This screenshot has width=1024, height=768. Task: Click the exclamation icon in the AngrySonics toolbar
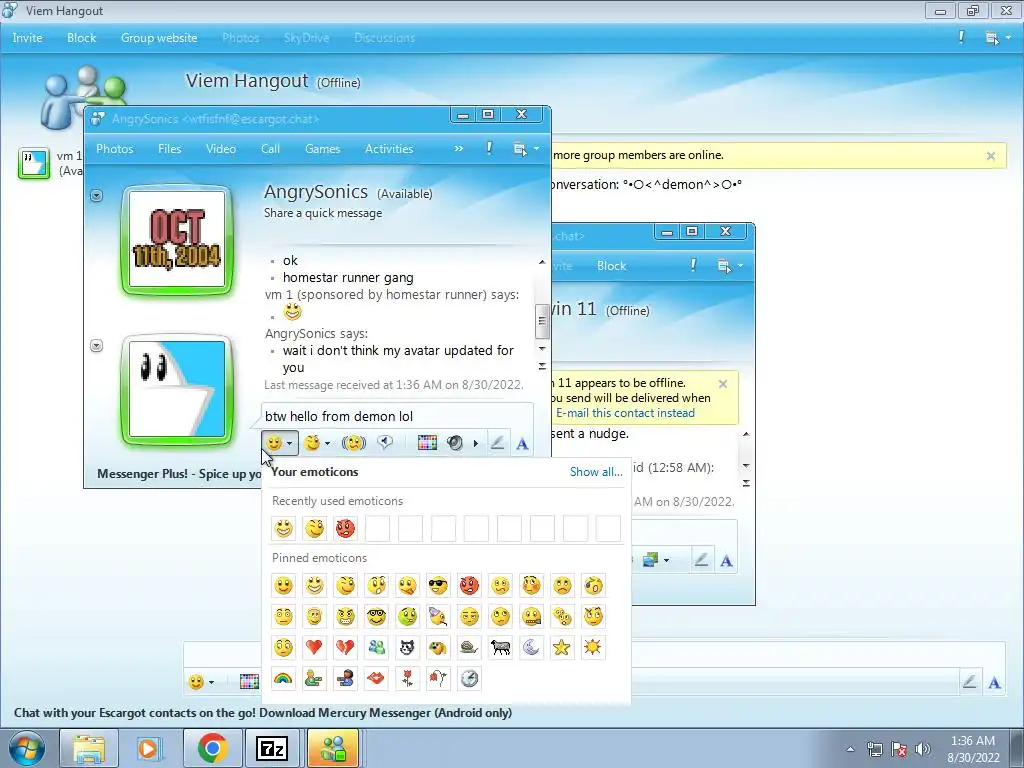tap(489, 148)
